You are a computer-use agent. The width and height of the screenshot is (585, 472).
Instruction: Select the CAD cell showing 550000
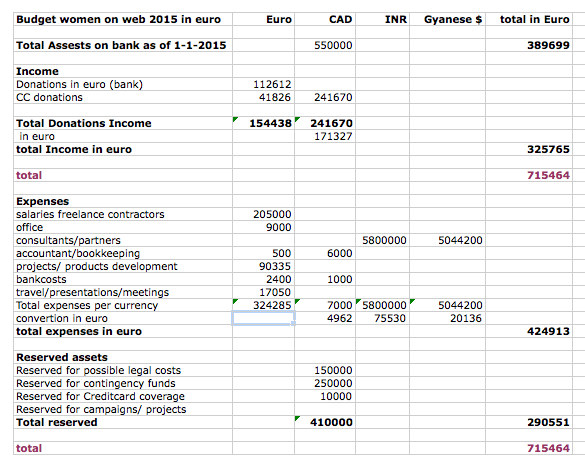325,45
